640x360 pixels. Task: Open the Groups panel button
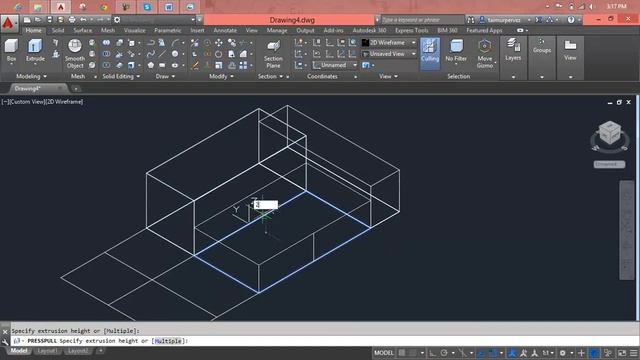pyautogui.click(x=542, y=46)
